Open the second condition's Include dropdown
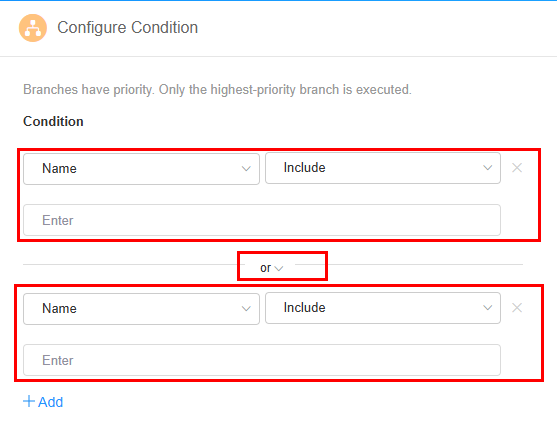 point(383,308)
